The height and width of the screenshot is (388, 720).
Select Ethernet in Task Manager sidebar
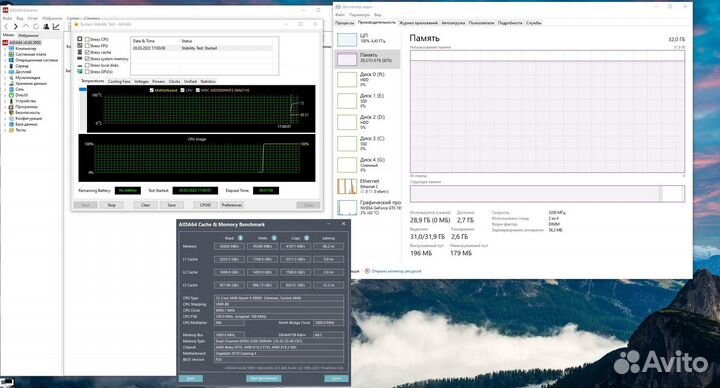pos(367,186)
